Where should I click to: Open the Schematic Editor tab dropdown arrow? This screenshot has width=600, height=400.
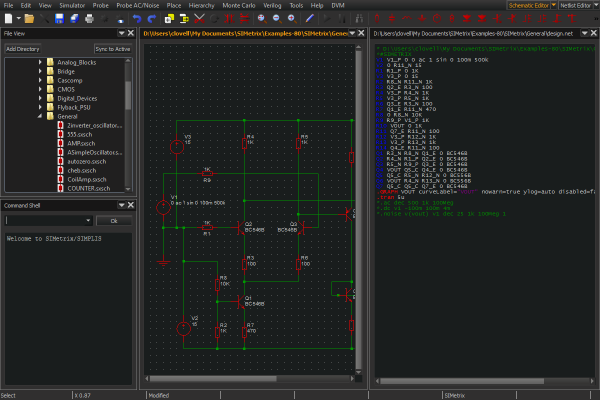553,5
